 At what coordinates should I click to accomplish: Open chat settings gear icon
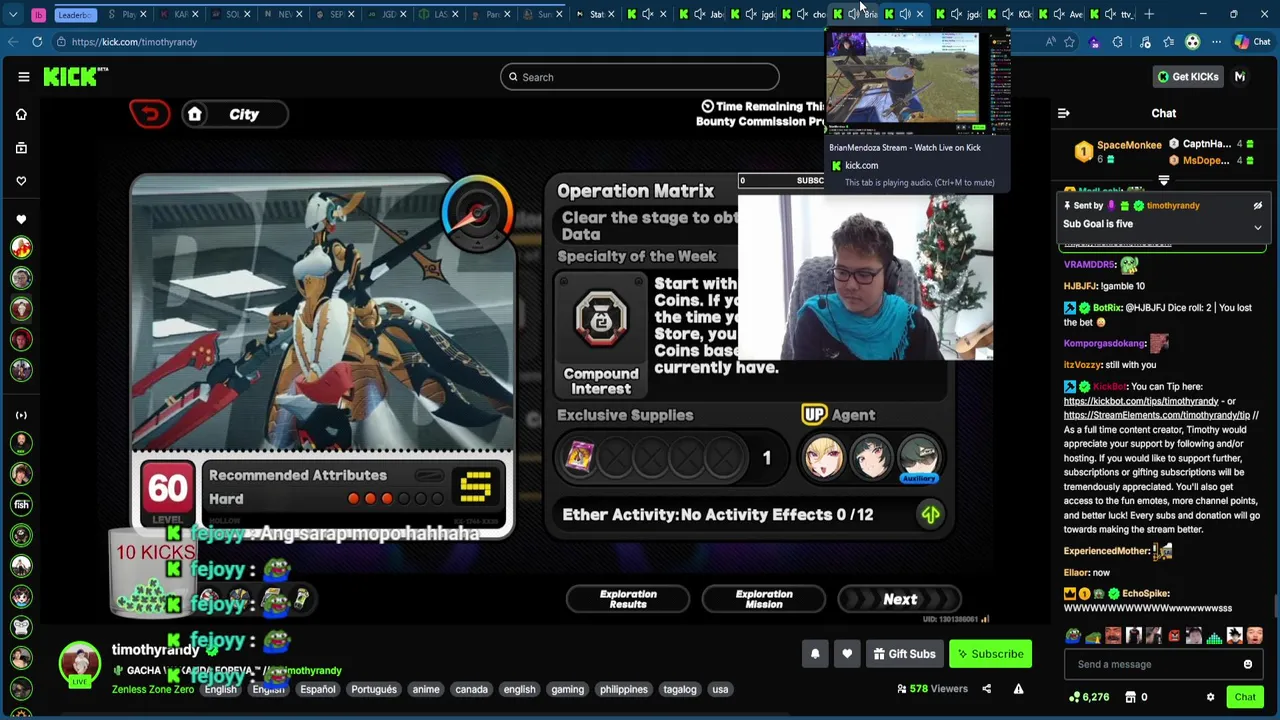tap(1210, 697)
